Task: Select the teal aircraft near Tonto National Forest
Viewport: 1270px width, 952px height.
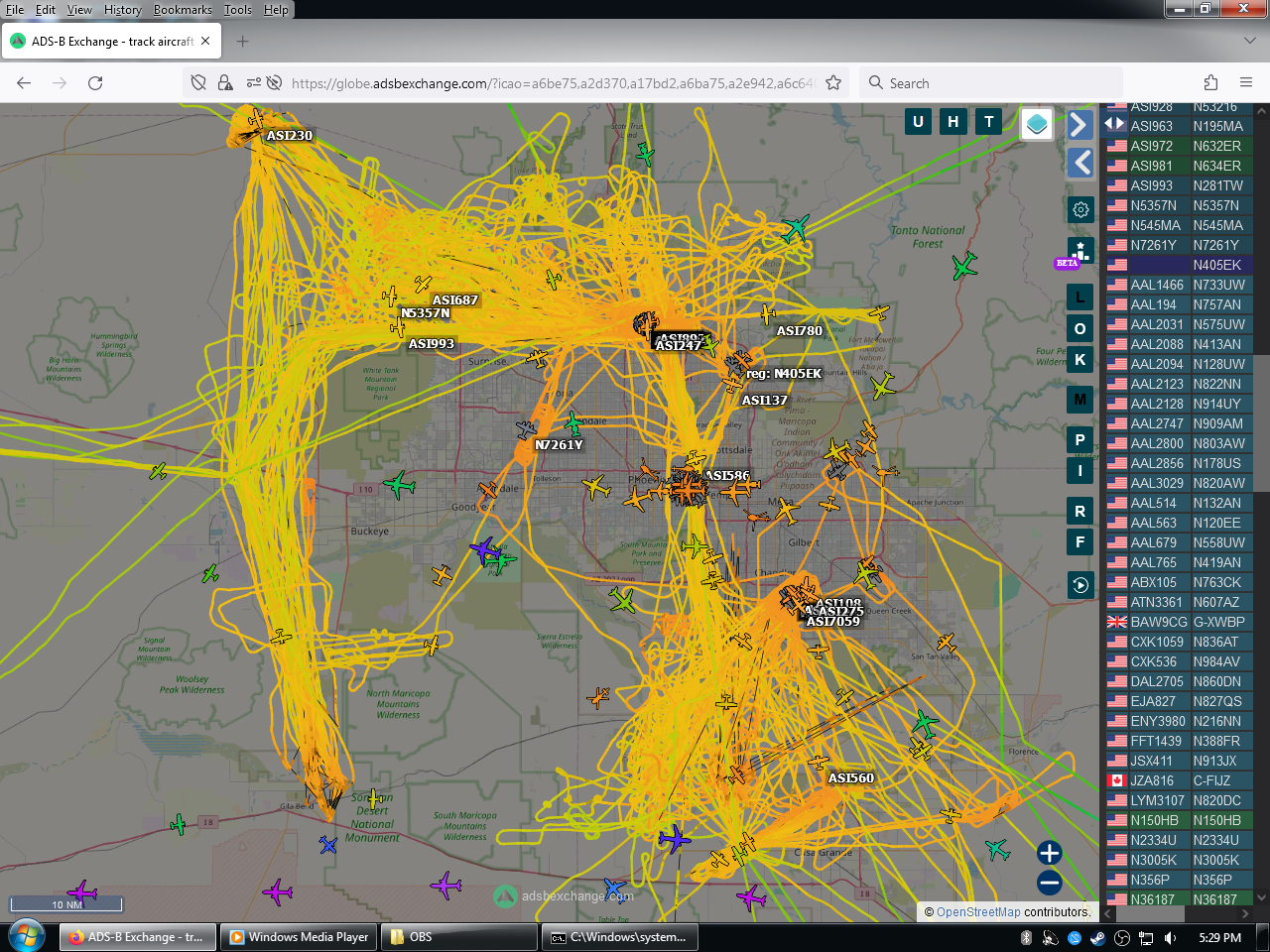Action: point(796,228)
